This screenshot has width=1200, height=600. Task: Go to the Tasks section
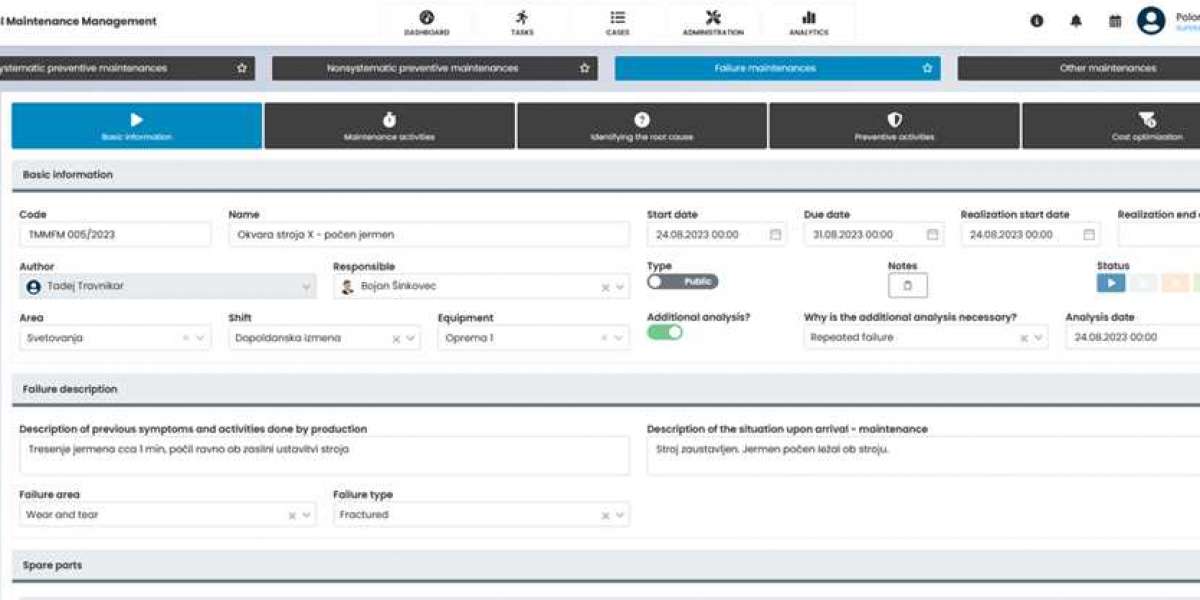pyautogui.click(x=522, y=22)
